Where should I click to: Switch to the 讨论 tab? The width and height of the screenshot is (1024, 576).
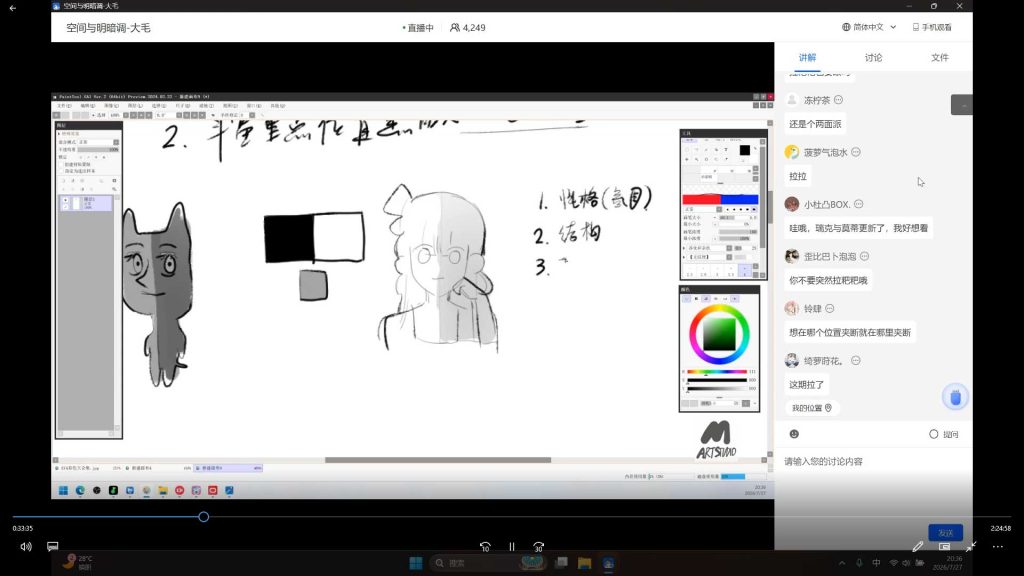[873, 57]
